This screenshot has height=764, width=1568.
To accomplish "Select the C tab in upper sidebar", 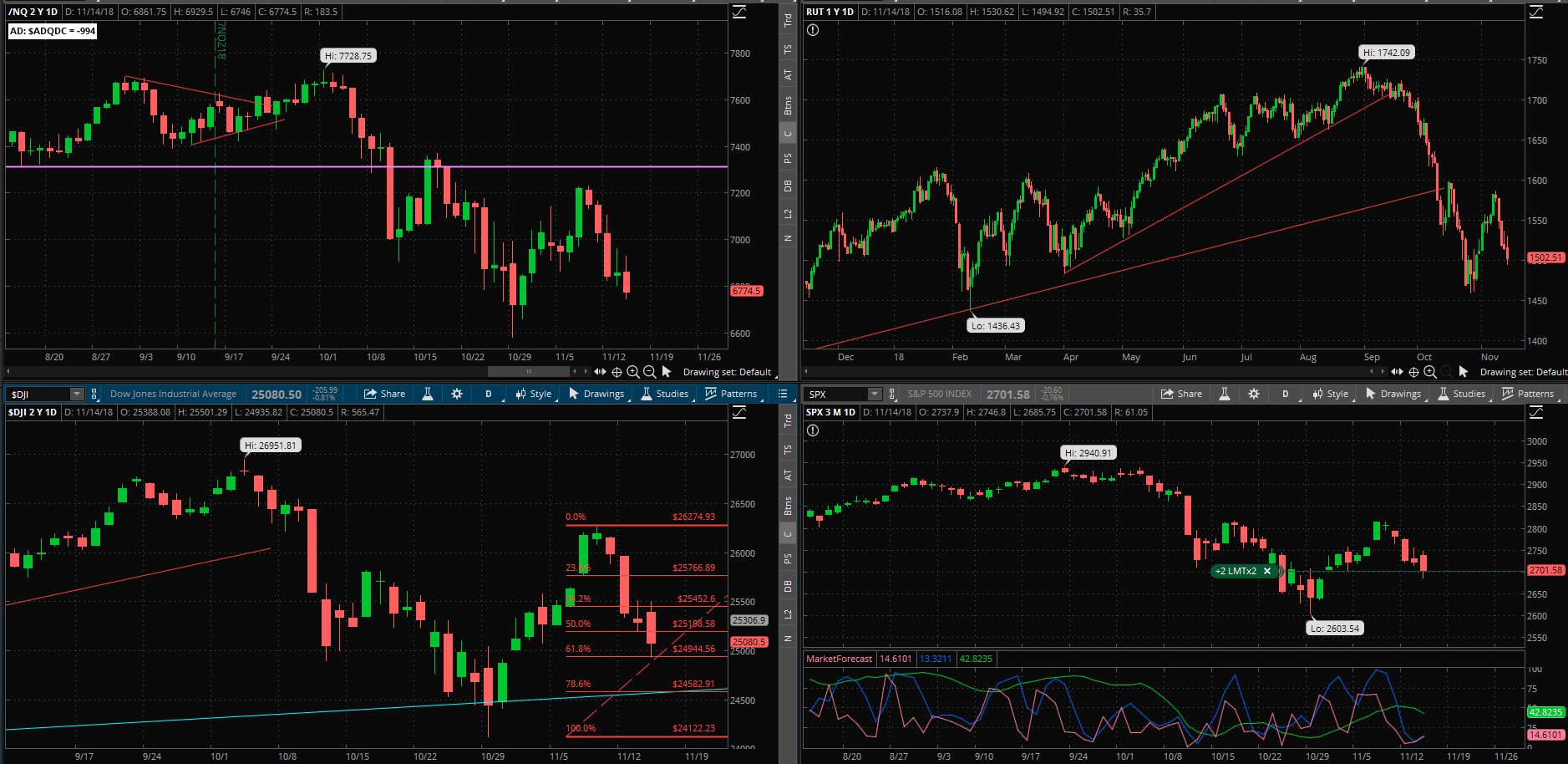I will click(787, 134).
